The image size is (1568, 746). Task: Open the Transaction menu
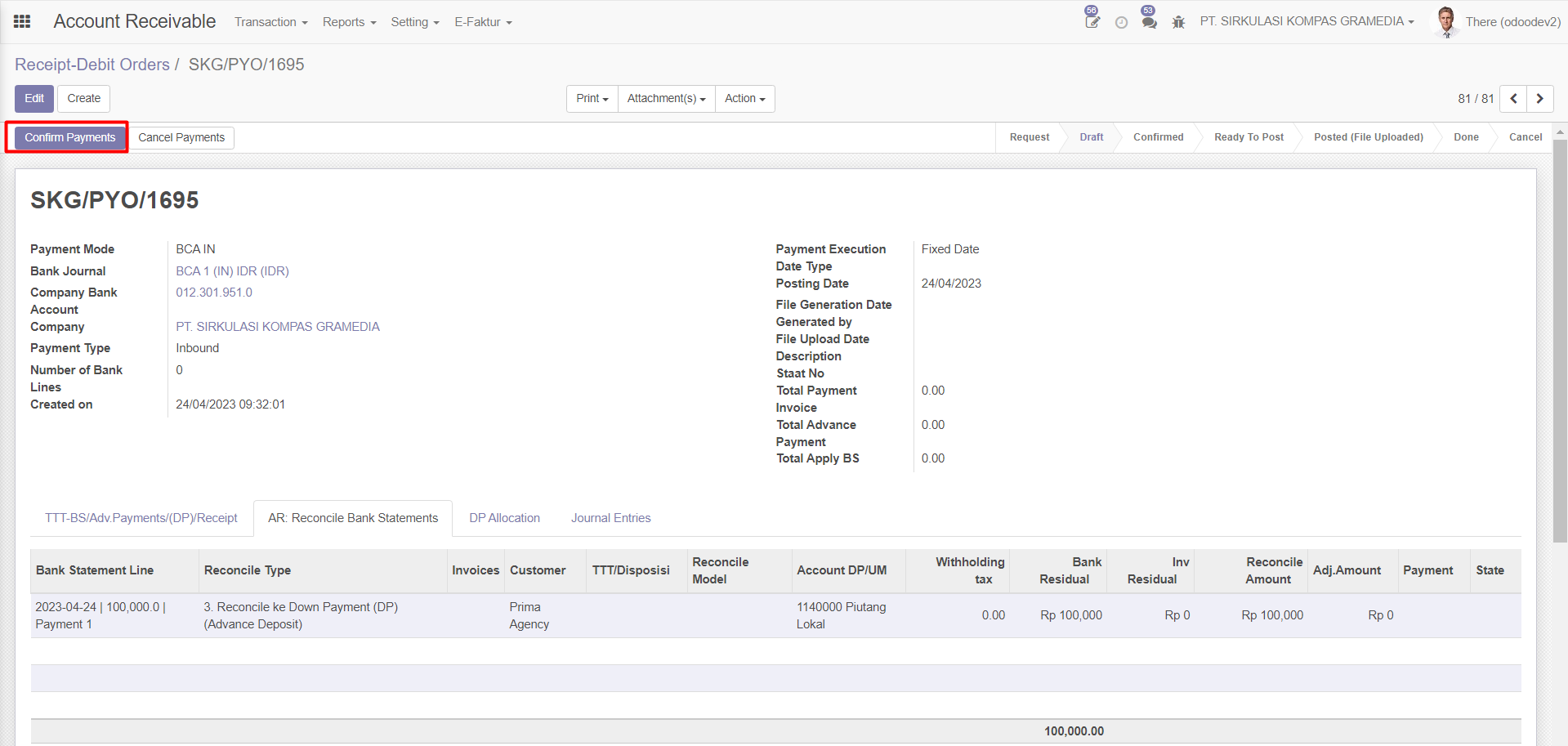271,22
